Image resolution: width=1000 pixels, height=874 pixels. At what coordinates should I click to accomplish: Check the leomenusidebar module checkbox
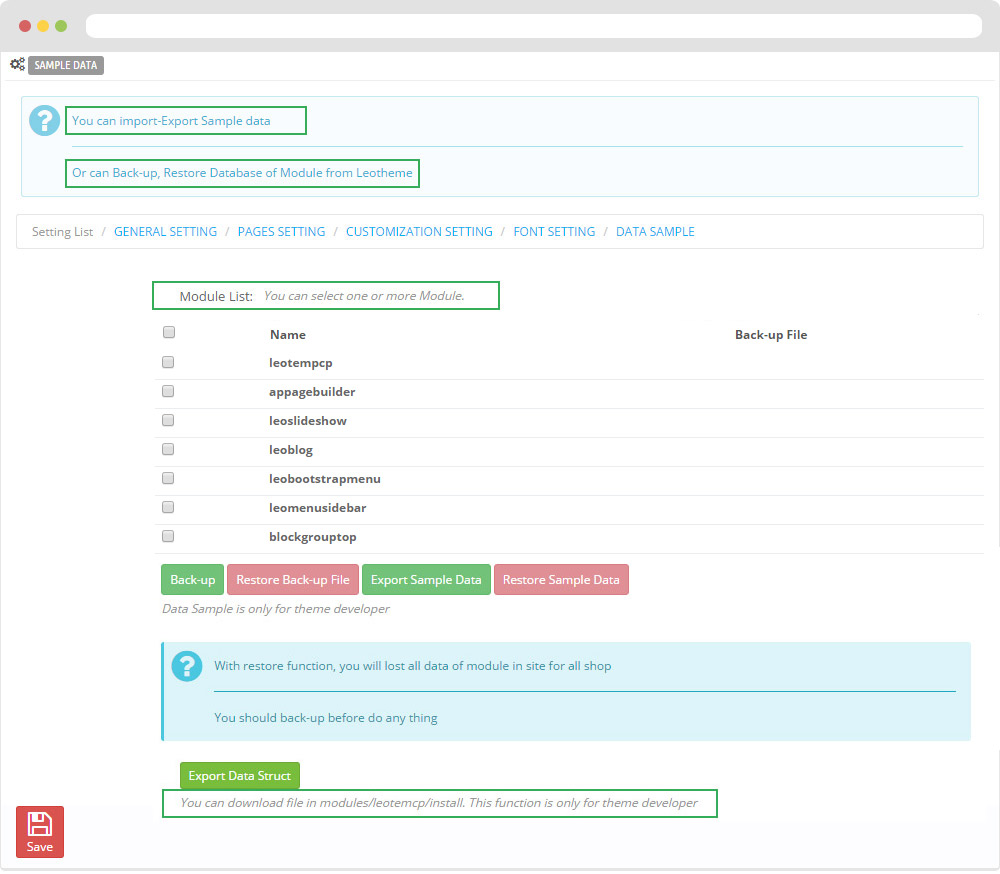(x=168, y=508)
